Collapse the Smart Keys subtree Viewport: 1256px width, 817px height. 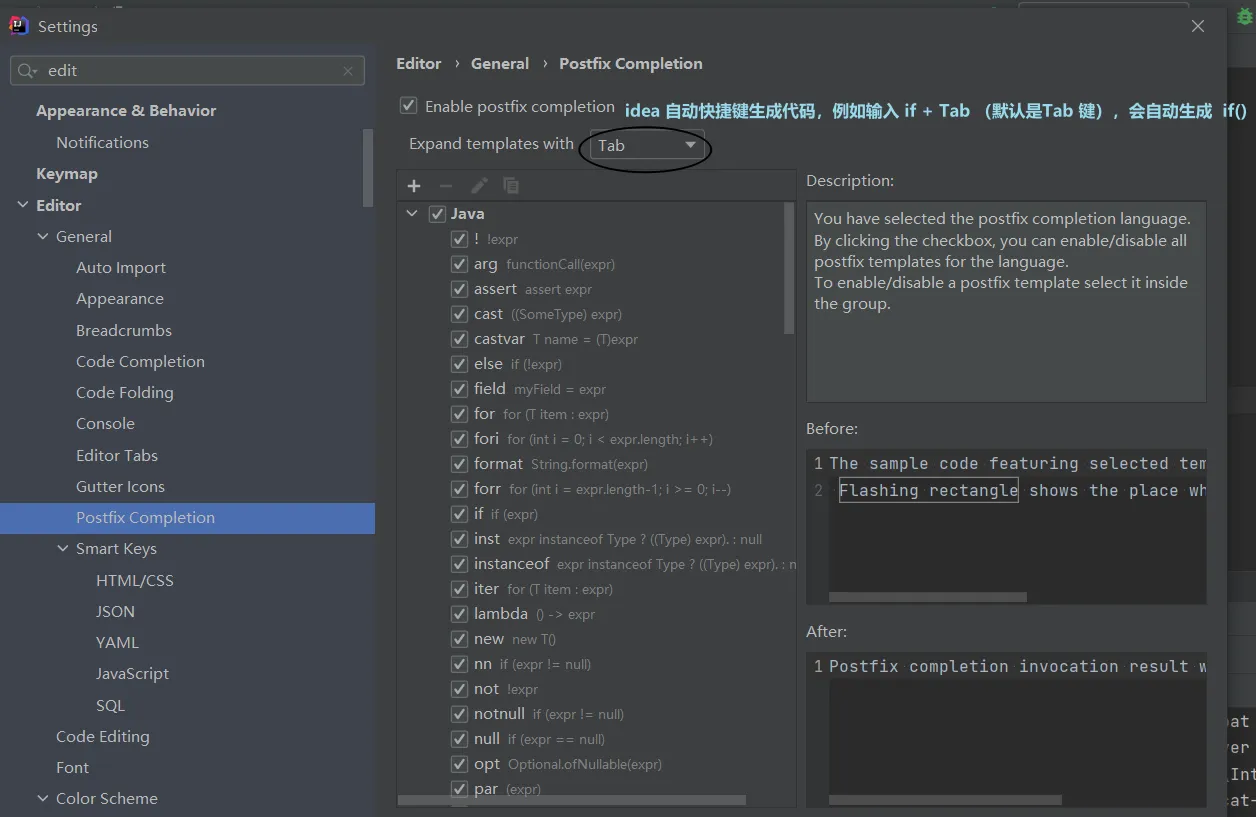63,549
